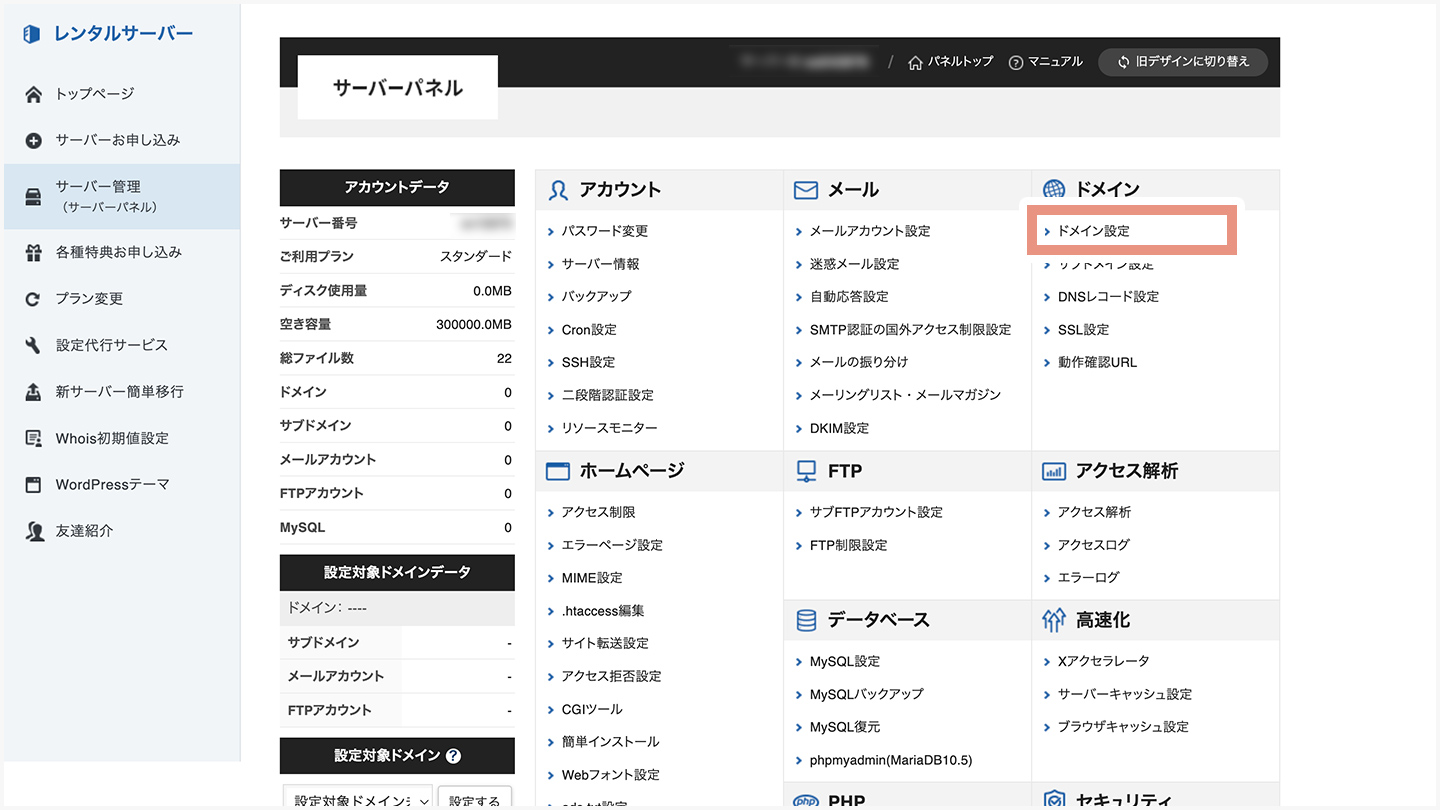The width and height of the screenshot is (1440, 810).
Task: Click the wrench icon for 設定代行サービス
Action: pos(34,346)
